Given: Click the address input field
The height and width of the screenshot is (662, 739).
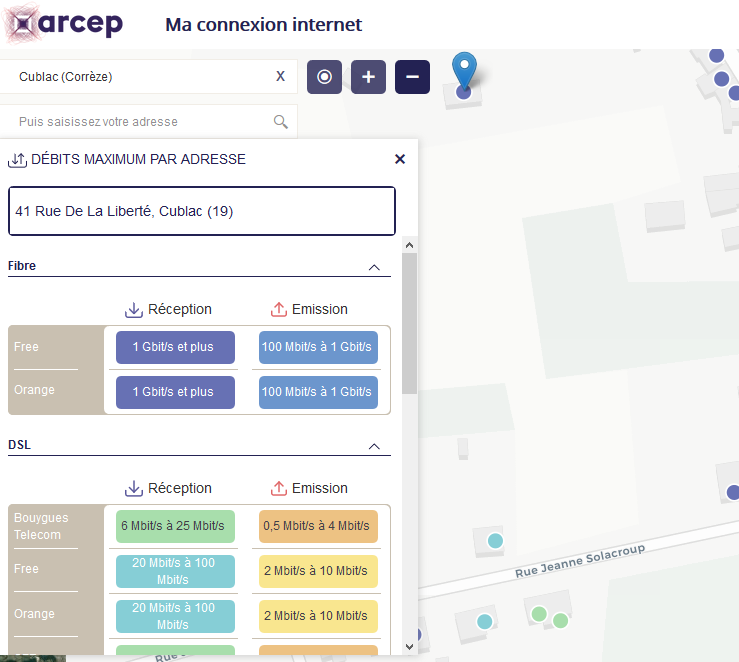Looking at the screenshot, I should (x=140, y=122).
